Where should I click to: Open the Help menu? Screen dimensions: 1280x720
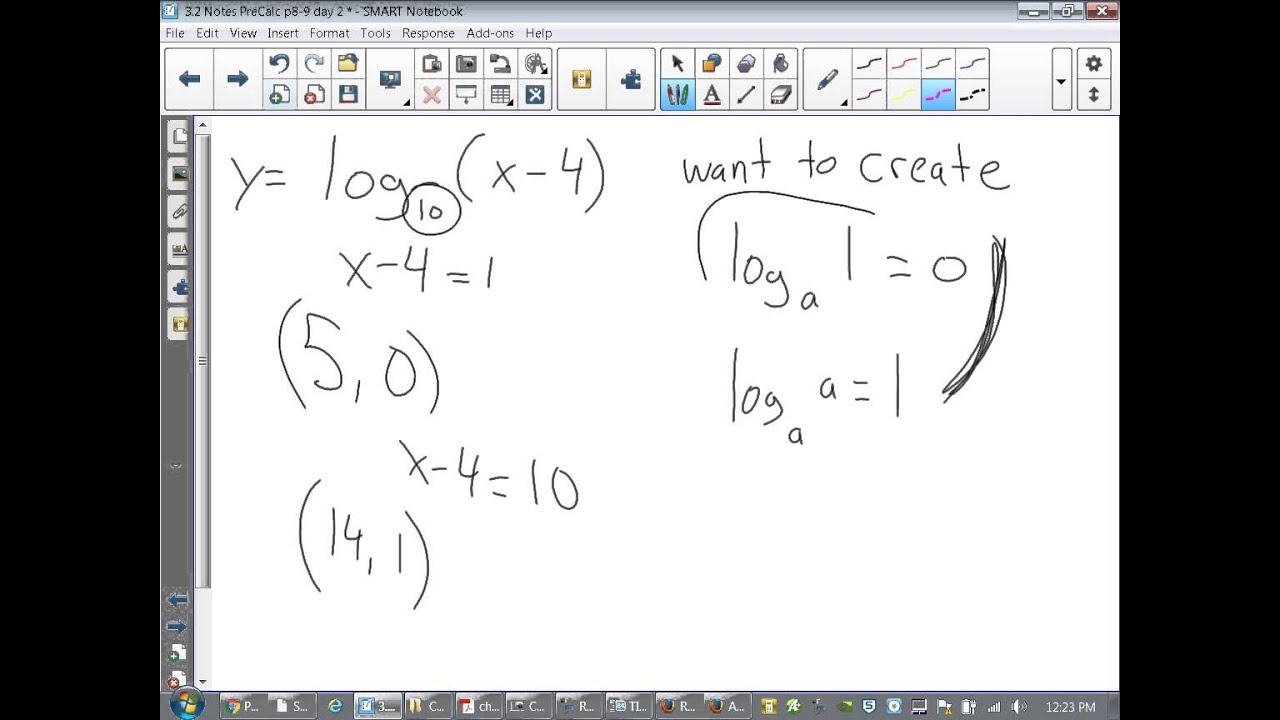tap(538, 33)
